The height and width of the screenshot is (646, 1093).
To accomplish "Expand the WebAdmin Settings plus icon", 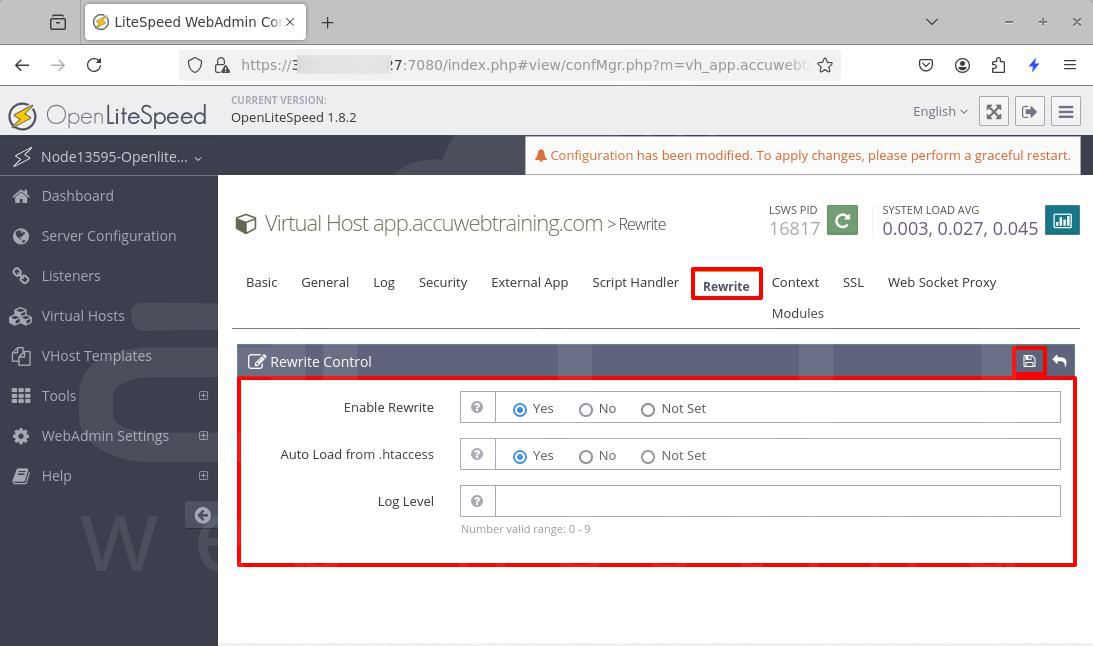I will 204,436.
